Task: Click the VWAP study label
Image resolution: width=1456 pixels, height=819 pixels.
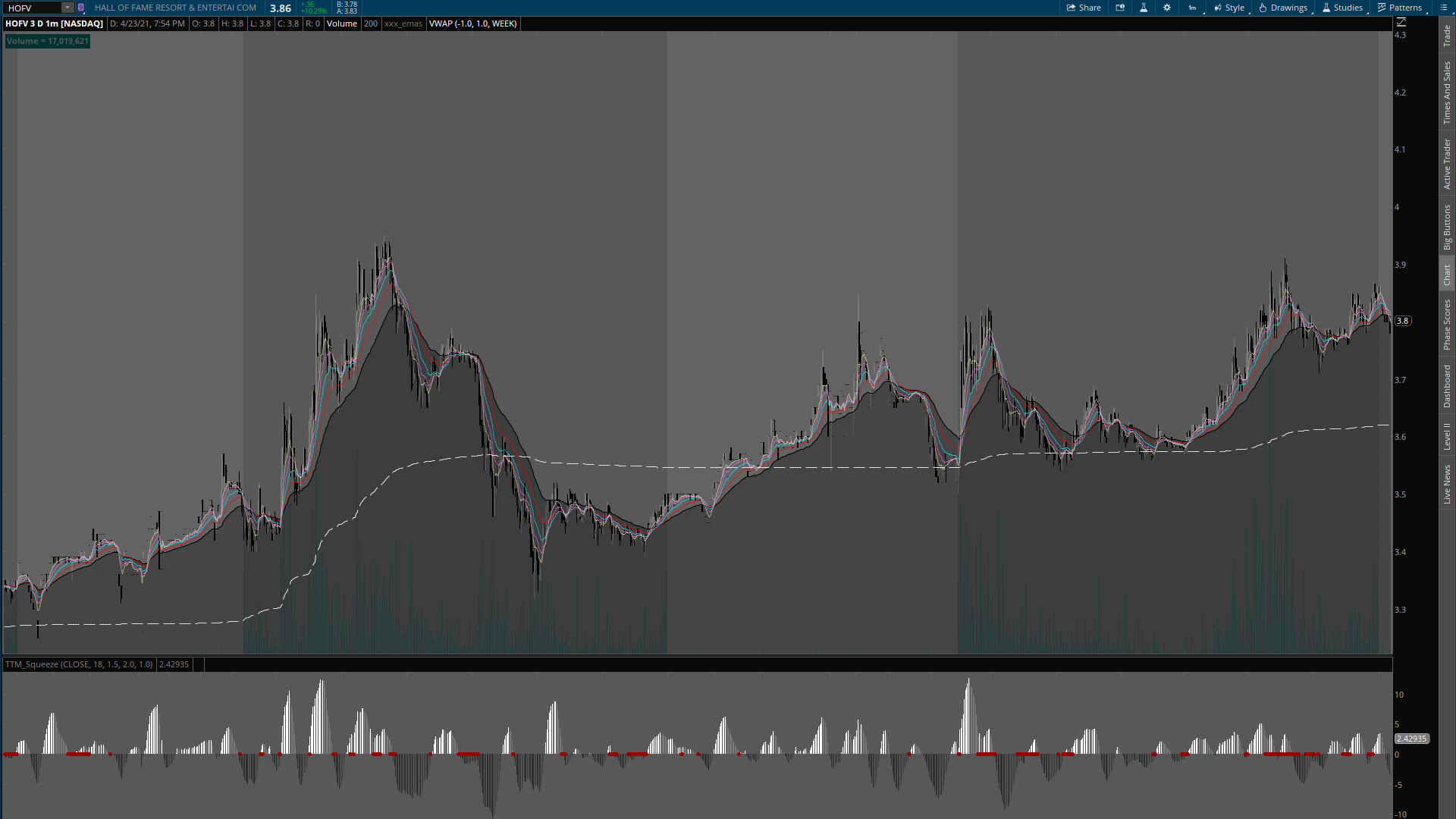Action: [x=472, y=24]
